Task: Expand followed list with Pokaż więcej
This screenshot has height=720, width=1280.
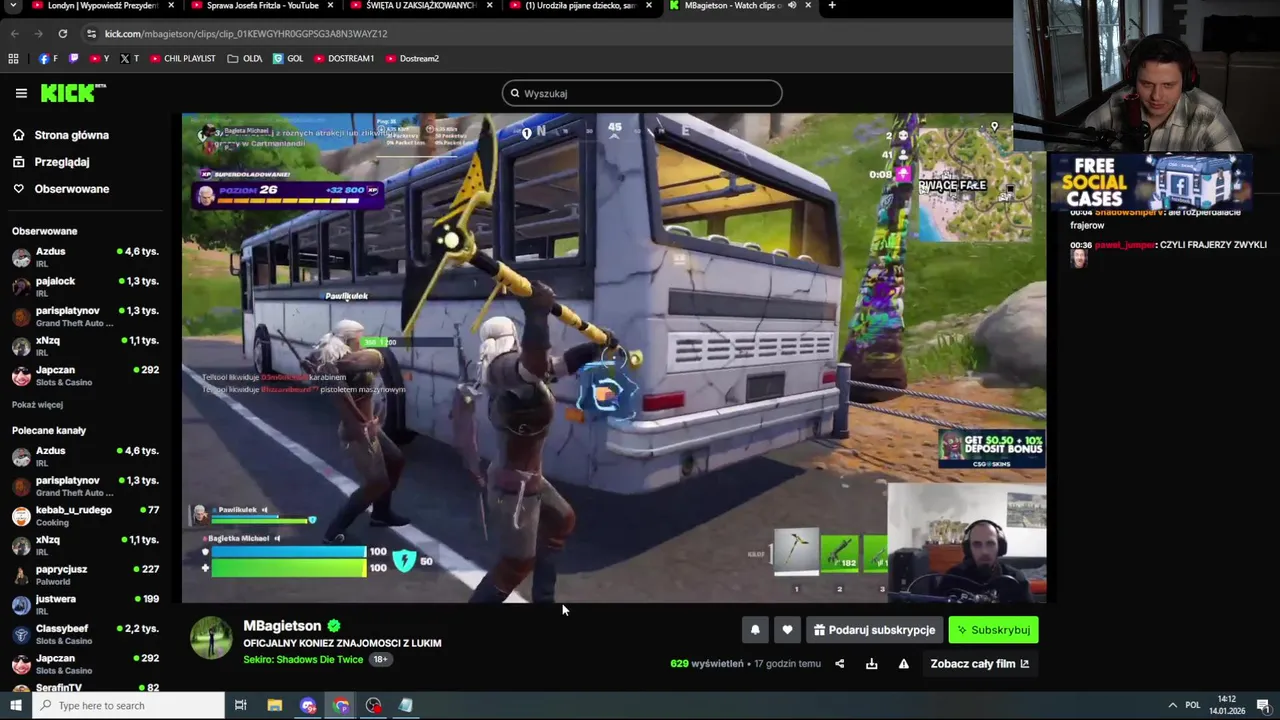Action: coord(37,405)
